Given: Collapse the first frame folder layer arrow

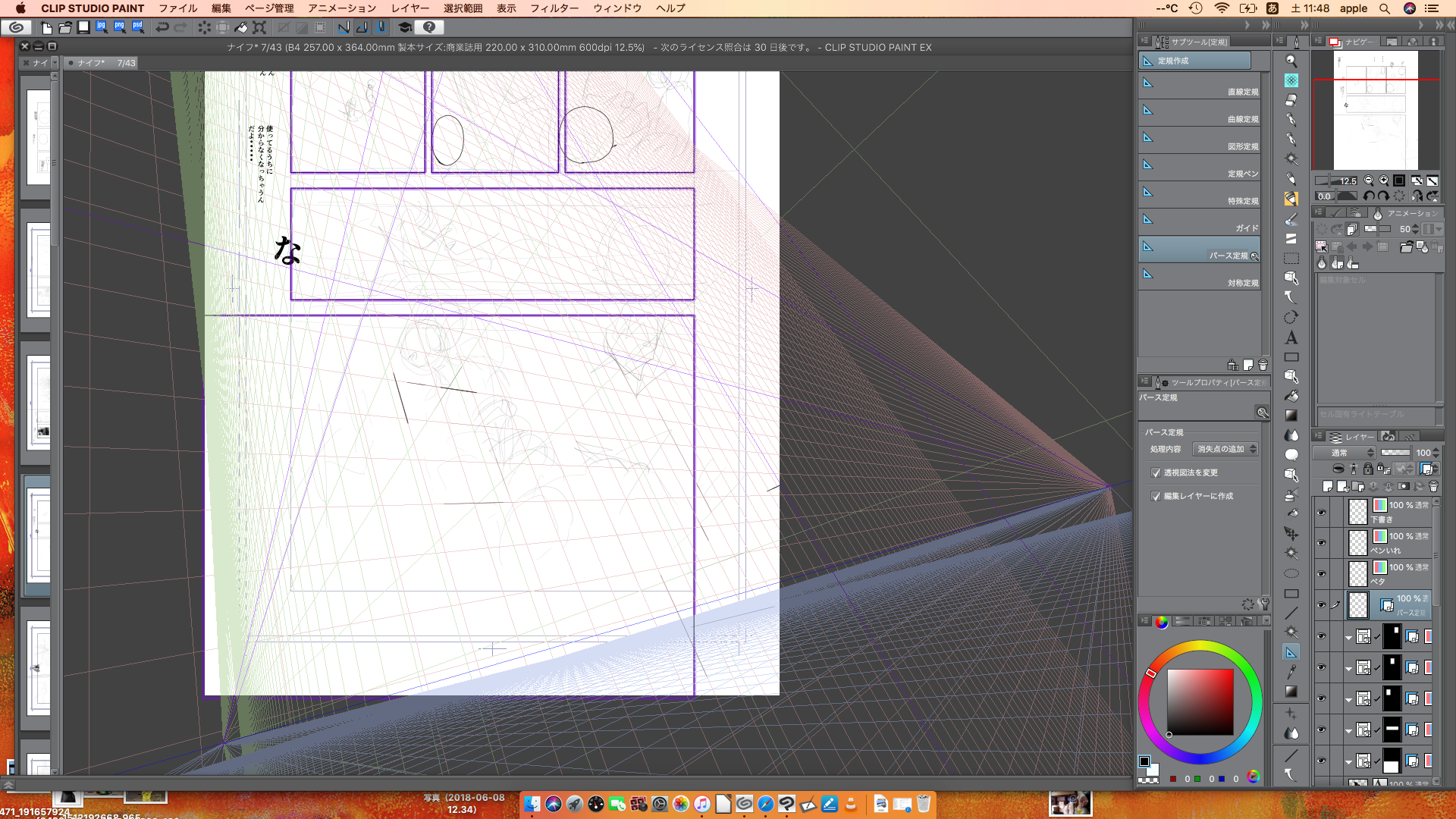Looking at the screenshot, I should (x=1348, y=637).
